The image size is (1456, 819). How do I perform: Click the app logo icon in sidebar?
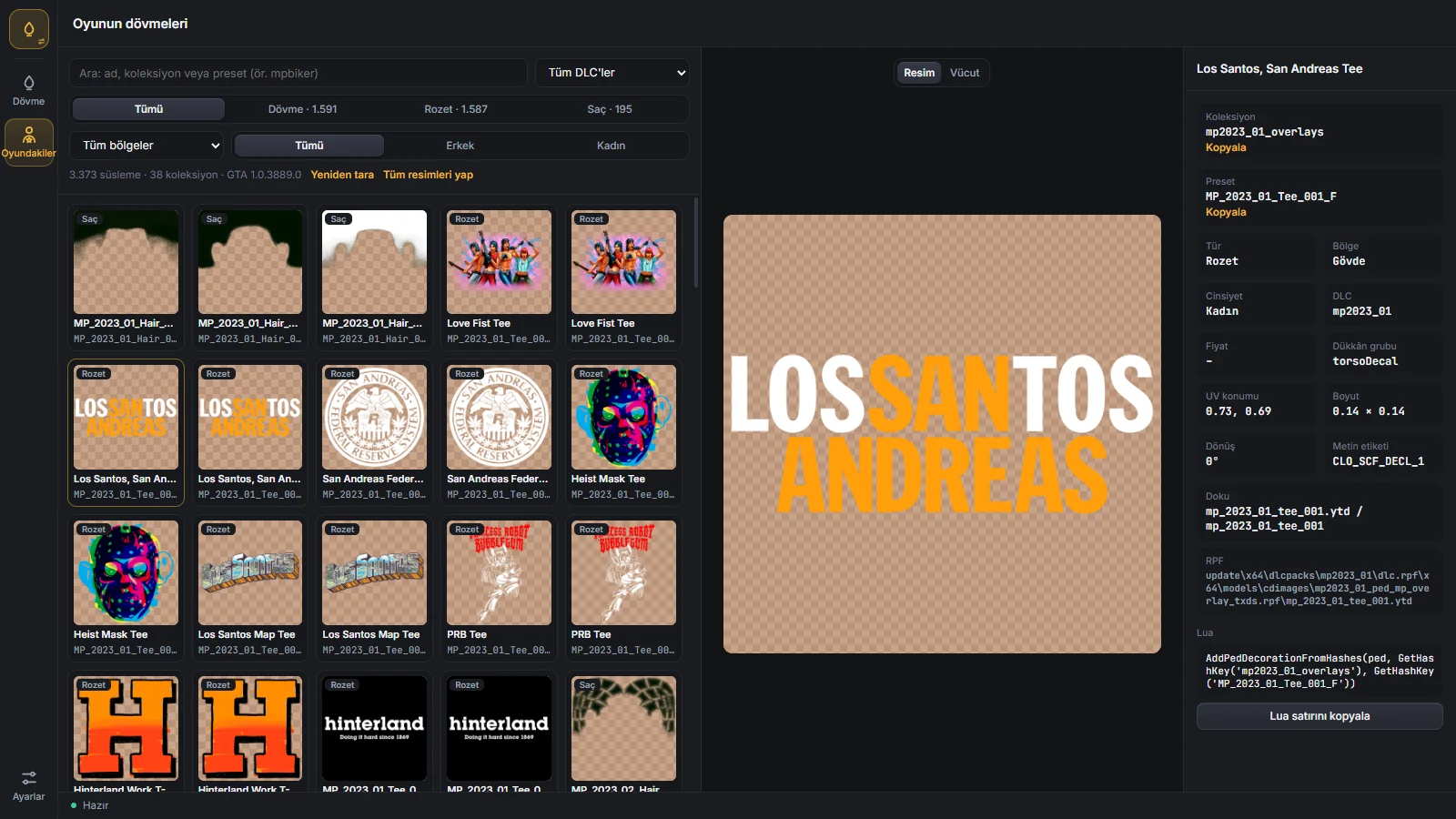[29, 29]
